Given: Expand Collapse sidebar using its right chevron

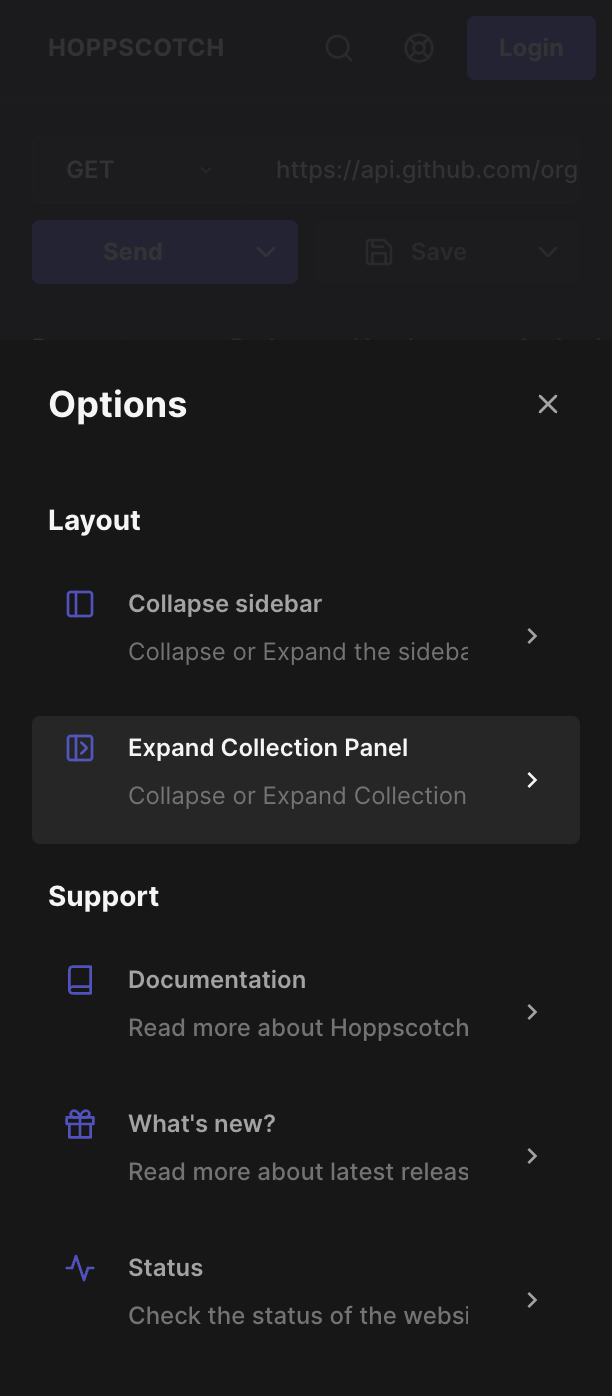Looking at the screenshot, I should click(x=531, y=636).
